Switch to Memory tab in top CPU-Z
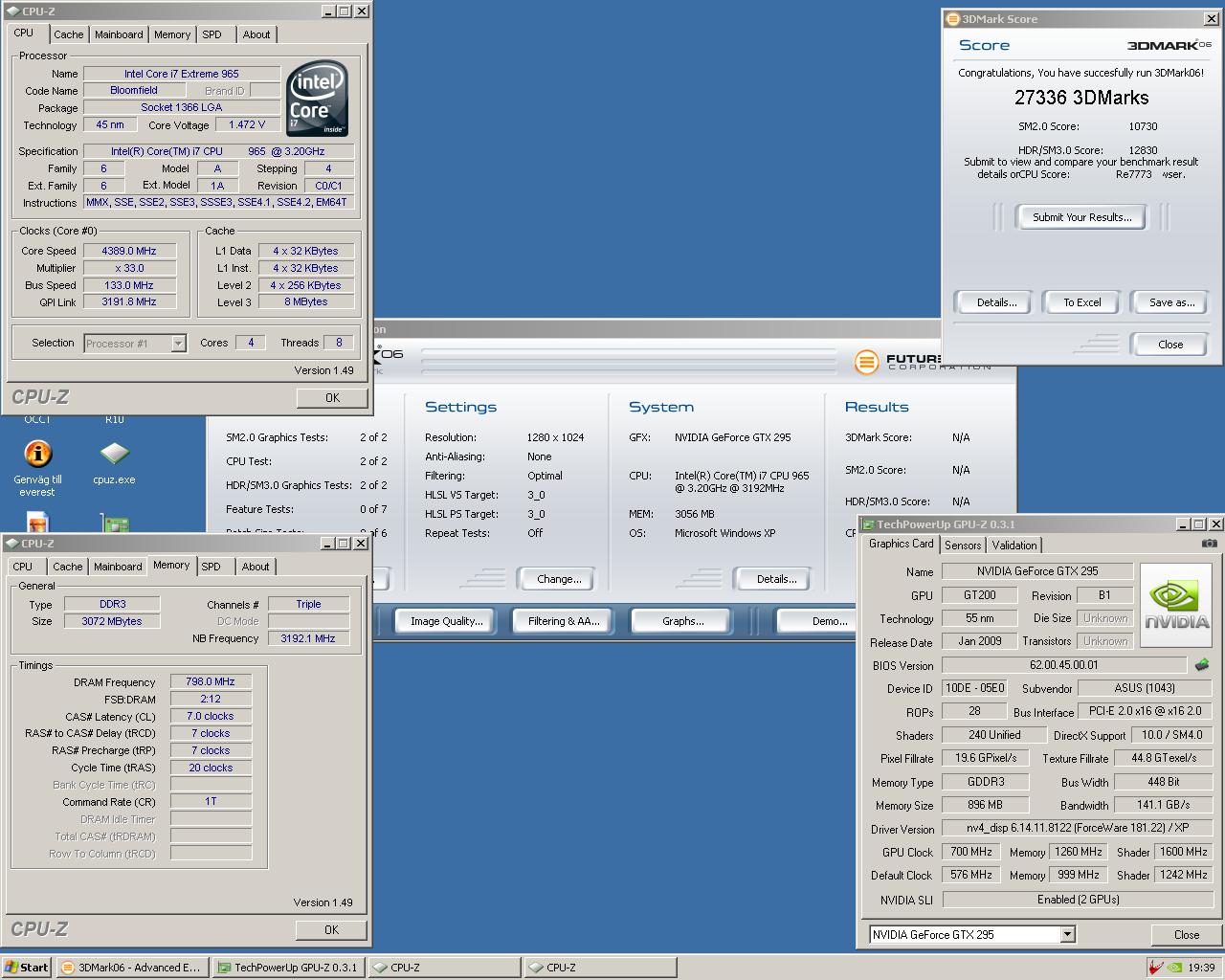The image size is (1225, 980). (172, 34)
